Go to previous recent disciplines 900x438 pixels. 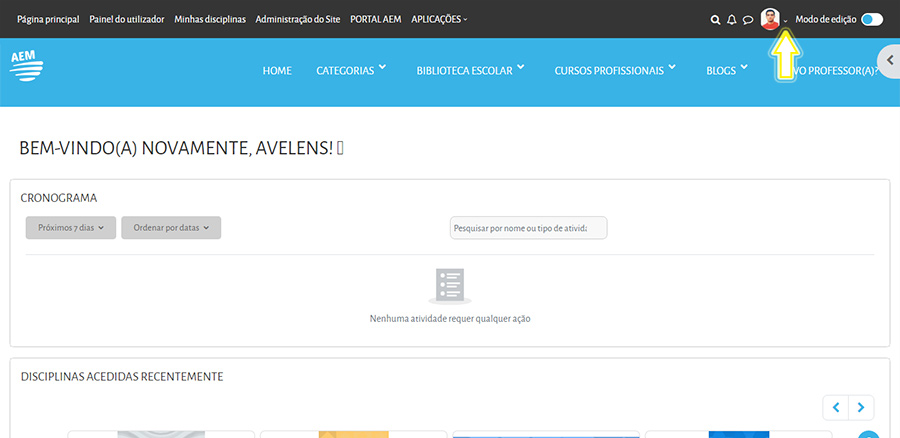(835, 407)
